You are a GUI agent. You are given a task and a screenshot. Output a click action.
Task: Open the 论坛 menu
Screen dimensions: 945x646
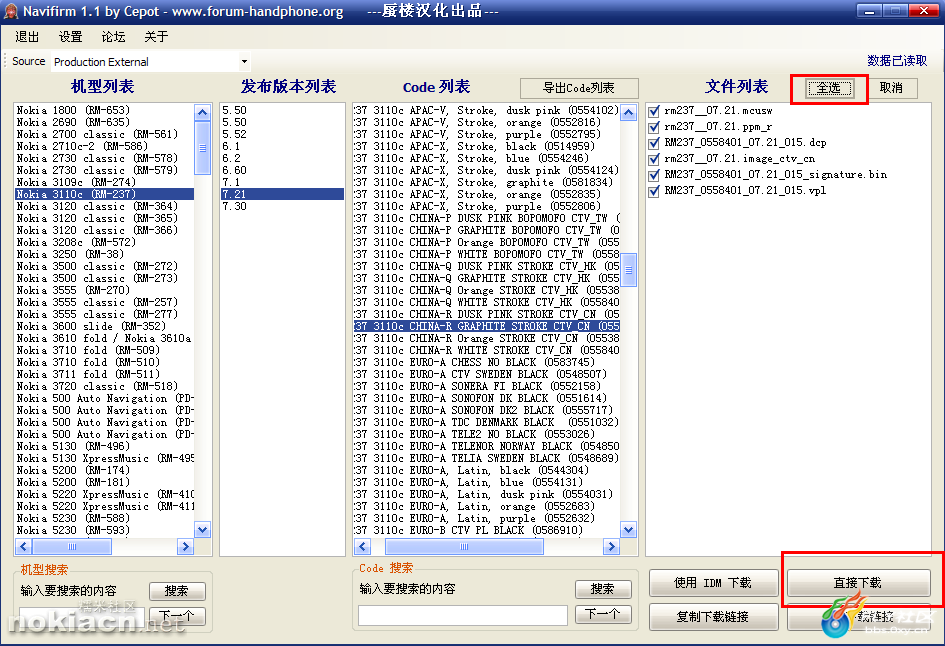[x=113, y=37]
